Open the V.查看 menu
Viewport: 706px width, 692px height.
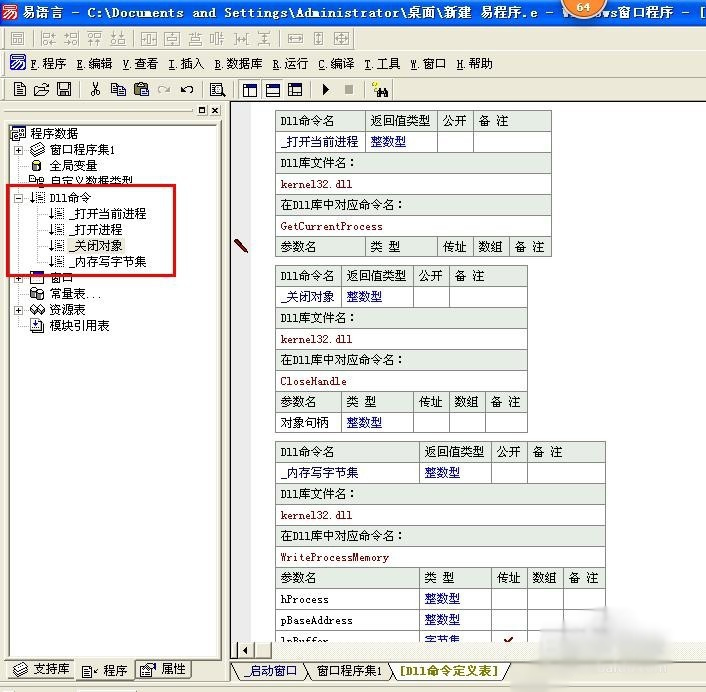click(140, 64)
